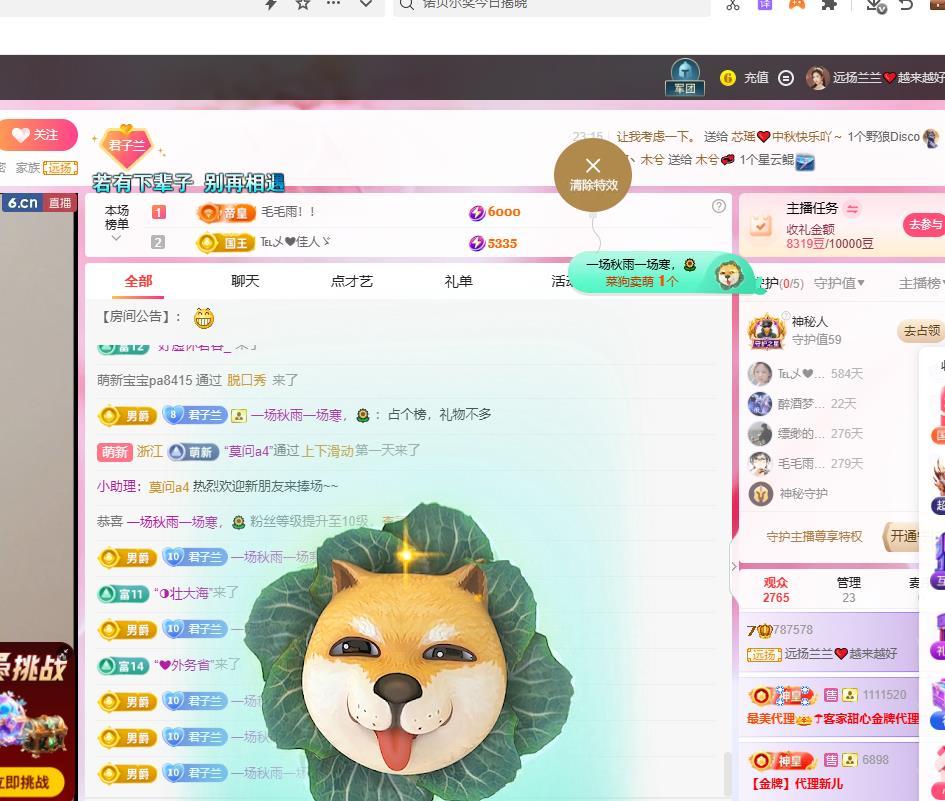Screen dimensions: 945x801
Task: Open the round menu icon after 充值
Action: (786, 78)
